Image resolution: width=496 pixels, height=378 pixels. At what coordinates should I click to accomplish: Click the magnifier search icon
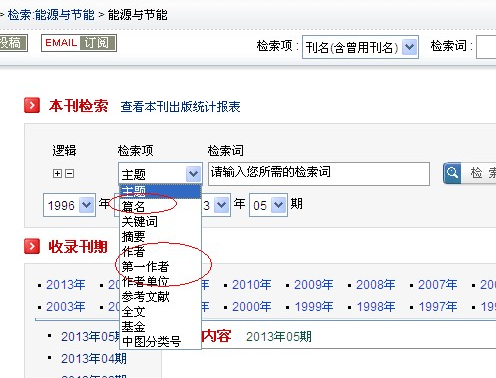tap(452, 173)
